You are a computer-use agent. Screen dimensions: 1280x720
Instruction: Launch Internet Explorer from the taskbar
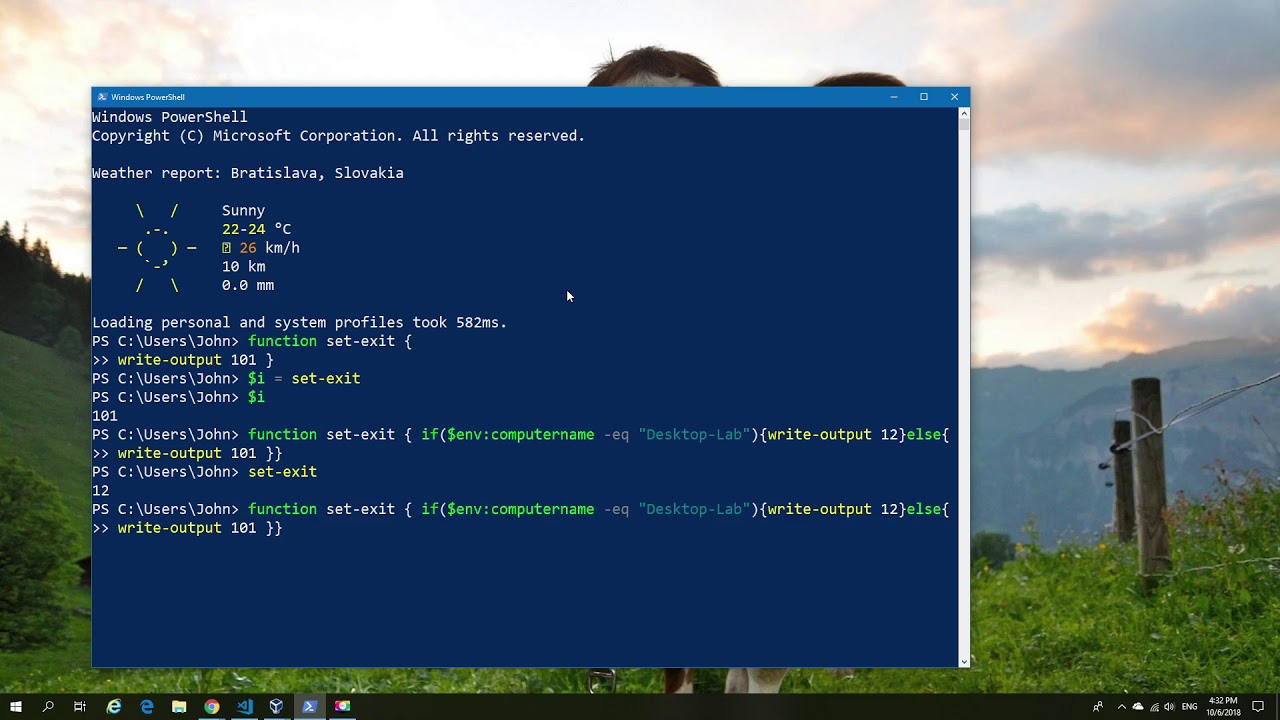[x=114, y=706]
